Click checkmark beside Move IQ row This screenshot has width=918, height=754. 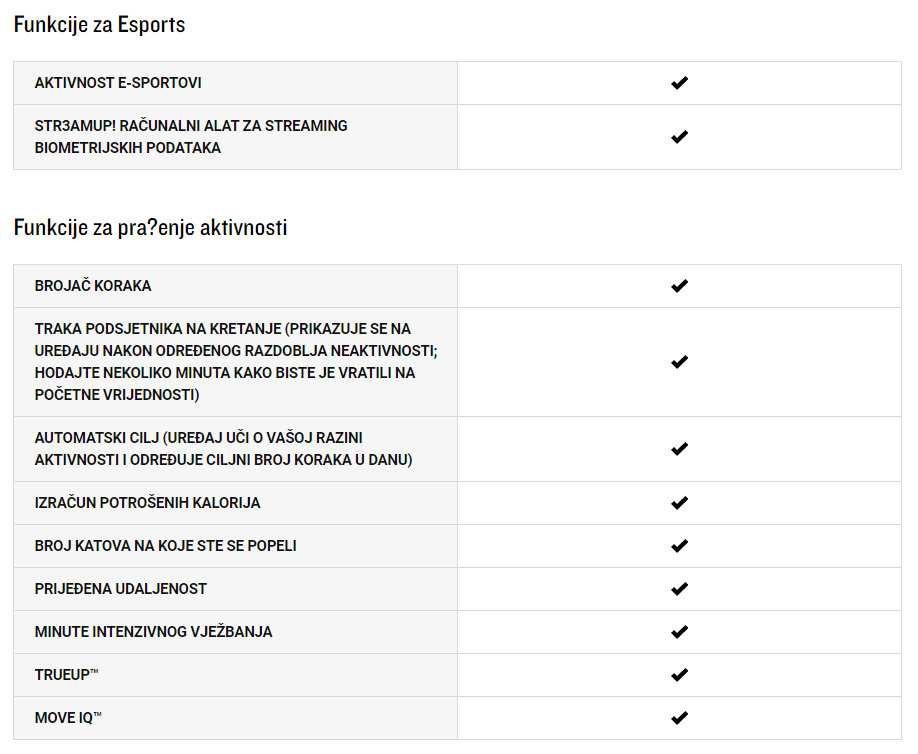click(679, 718)
